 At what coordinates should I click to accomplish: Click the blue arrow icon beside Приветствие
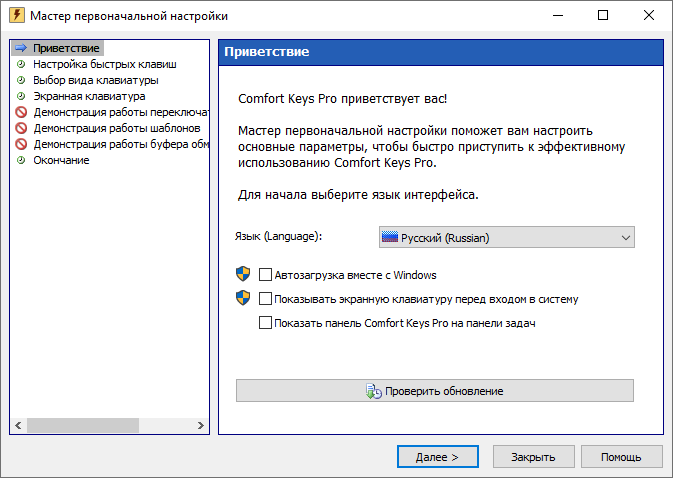(21, 48)
